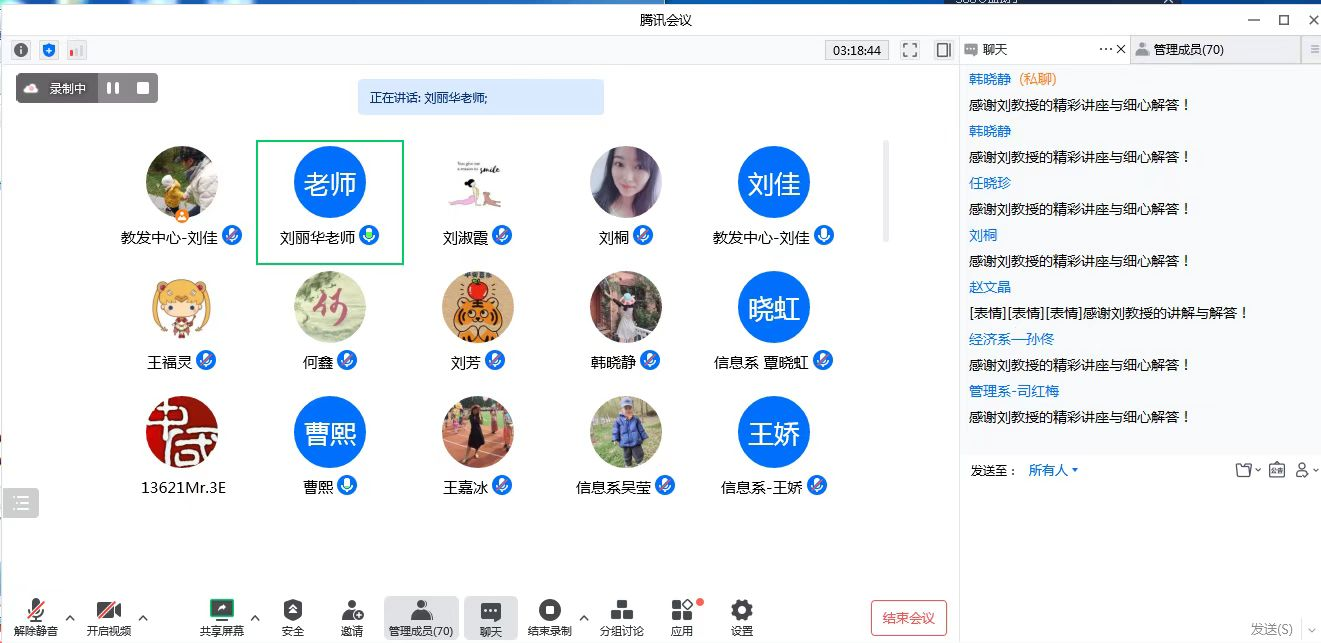Click the 邀请 invite icon
The width and height of the screenshot is (1321, 643).
(x=352, y=618)
